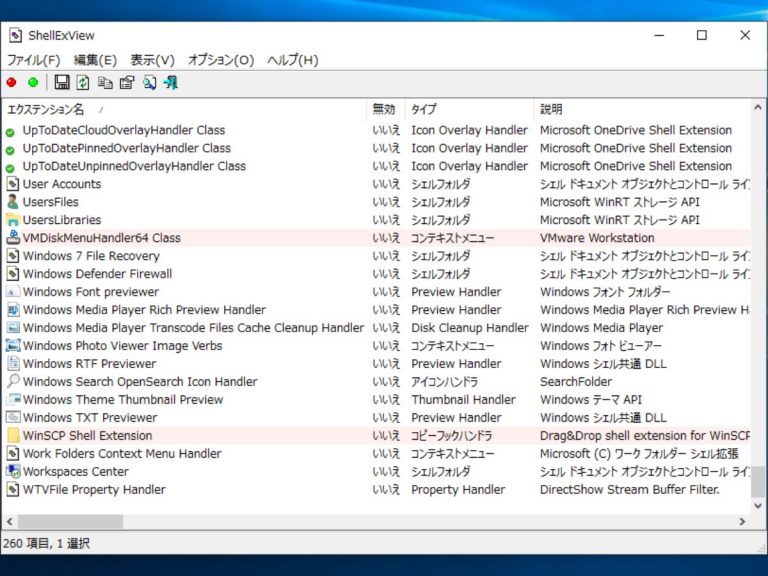
Task: Click the Thumbnail Handler type cell
Action: pyautogui.click(x=463, y=400)
